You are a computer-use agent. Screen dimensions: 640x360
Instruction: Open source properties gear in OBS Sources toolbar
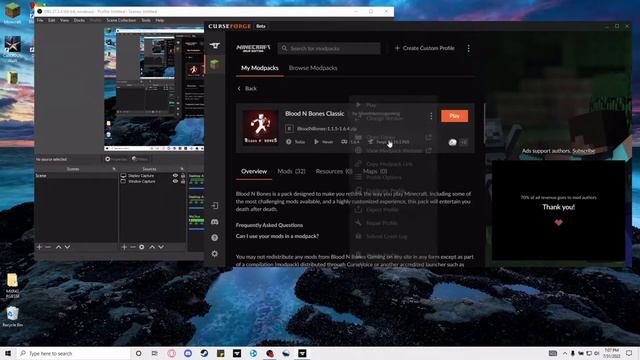pos(142,247)
